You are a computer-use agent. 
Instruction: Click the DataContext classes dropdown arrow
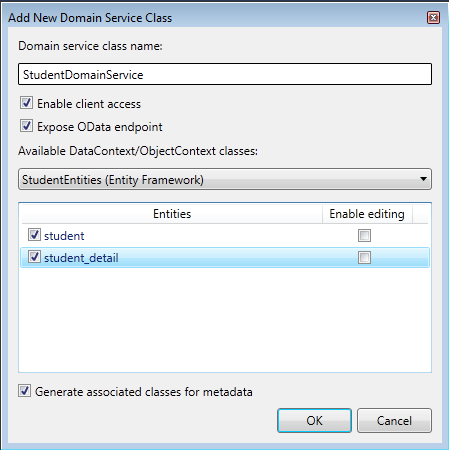(x=423, y=179)
